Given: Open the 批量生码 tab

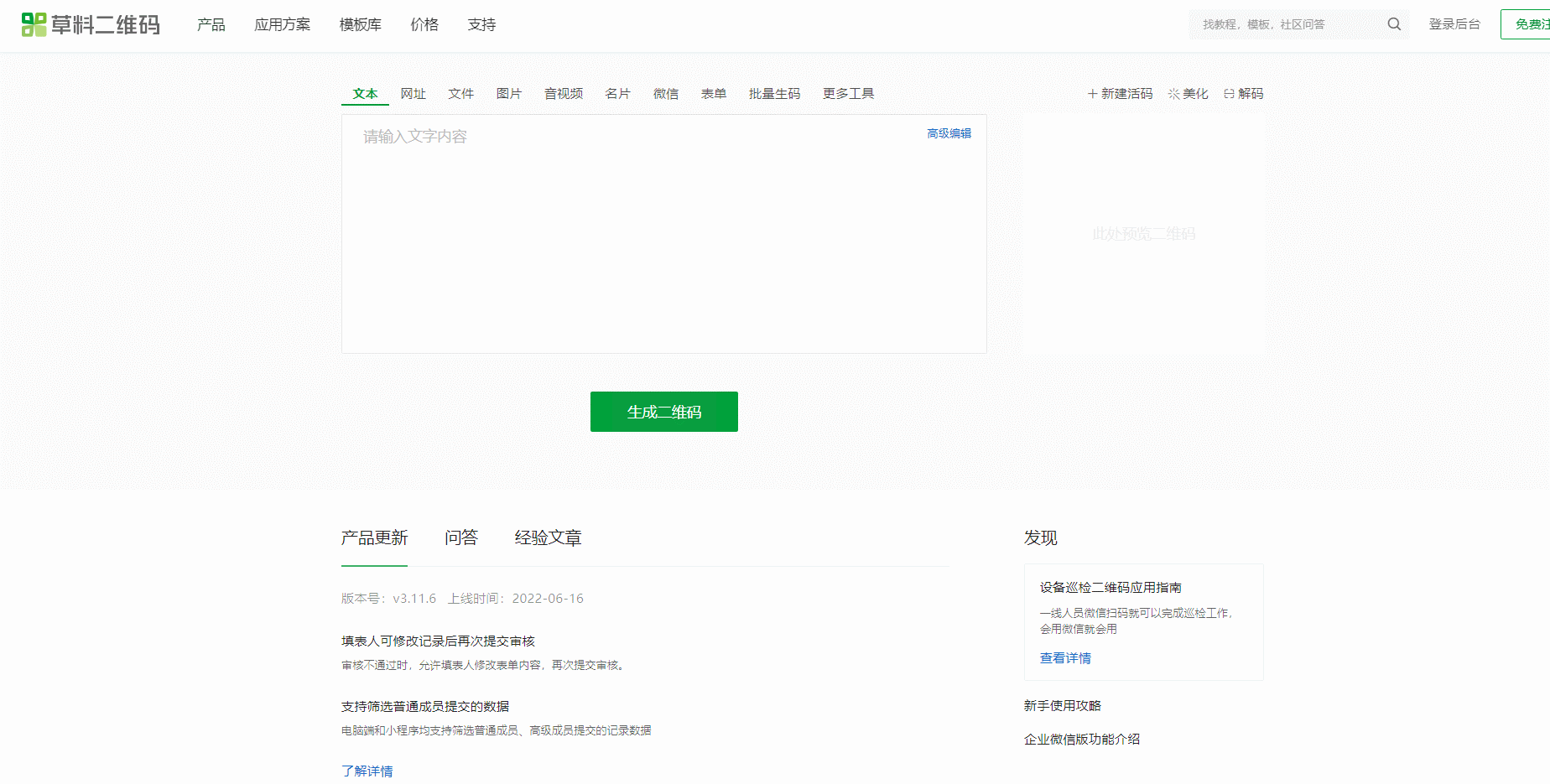Looking at the screenshot, I should (x=774, y=94).
